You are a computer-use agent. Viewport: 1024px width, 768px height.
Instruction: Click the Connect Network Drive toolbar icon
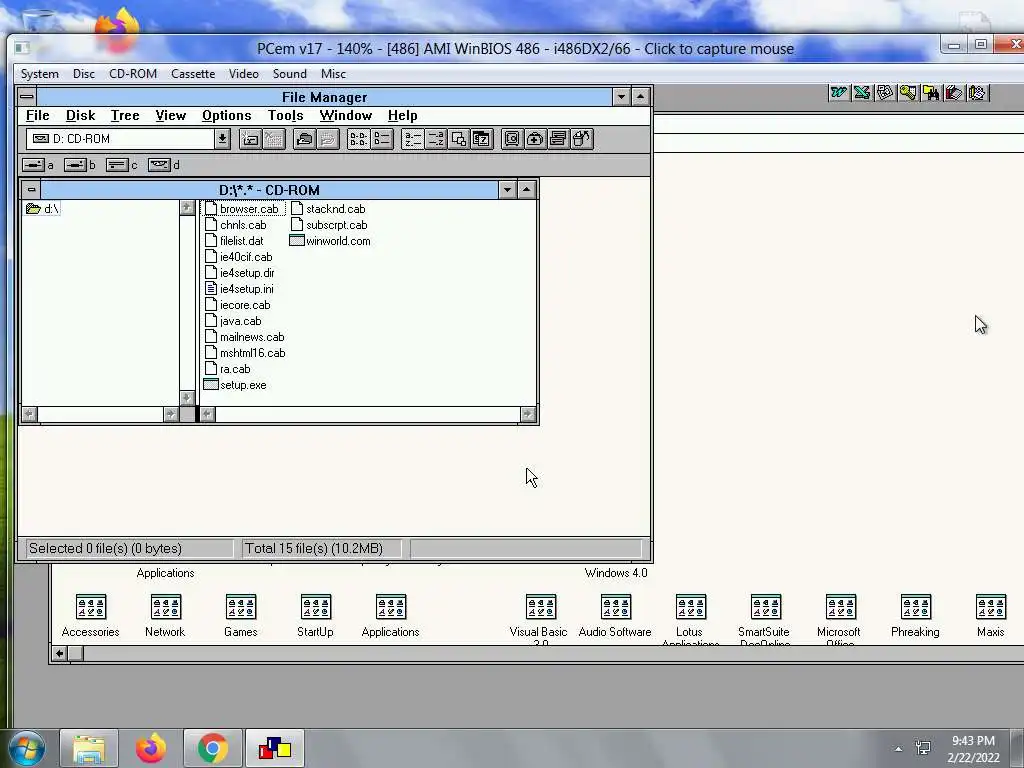point(250,139)
